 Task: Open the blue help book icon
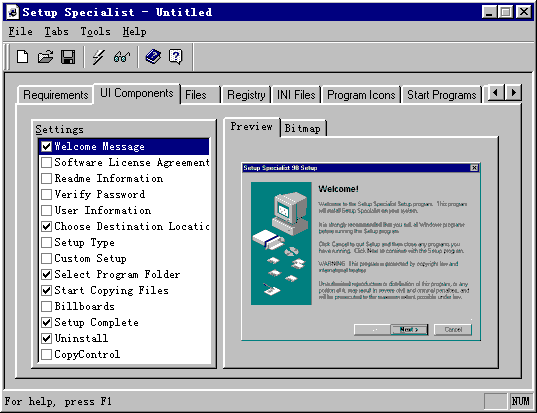click(153, 57)
